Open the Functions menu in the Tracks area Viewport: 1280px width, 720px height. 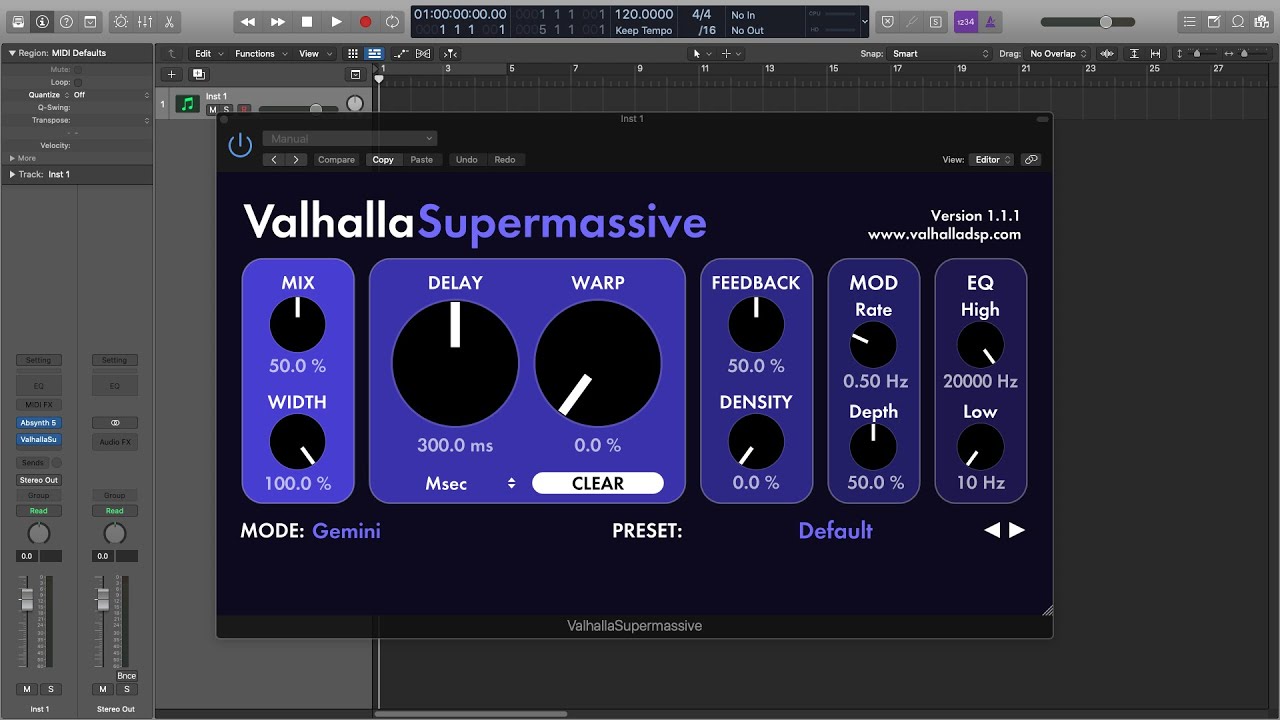point(260,54)
